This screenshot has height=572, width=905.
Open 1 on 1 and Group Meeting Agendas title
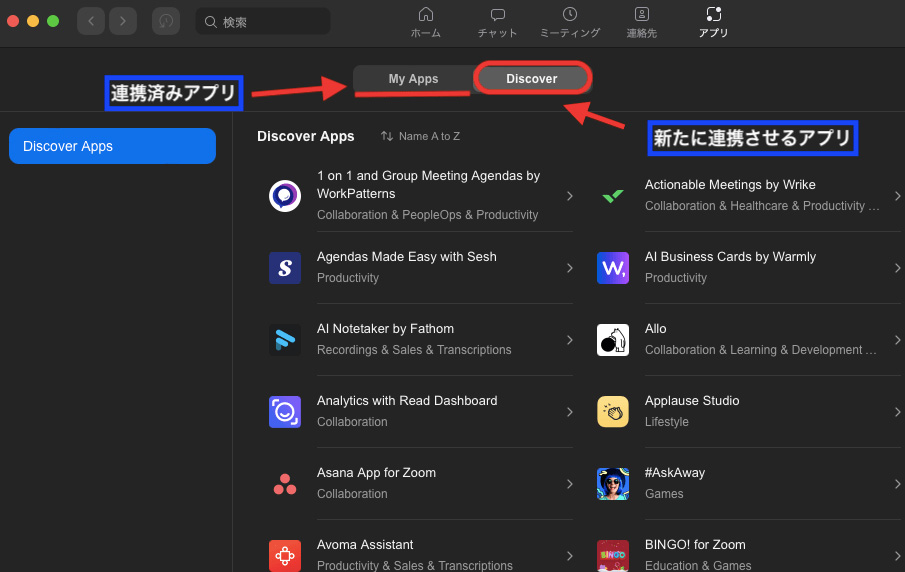tap(428, 185)
